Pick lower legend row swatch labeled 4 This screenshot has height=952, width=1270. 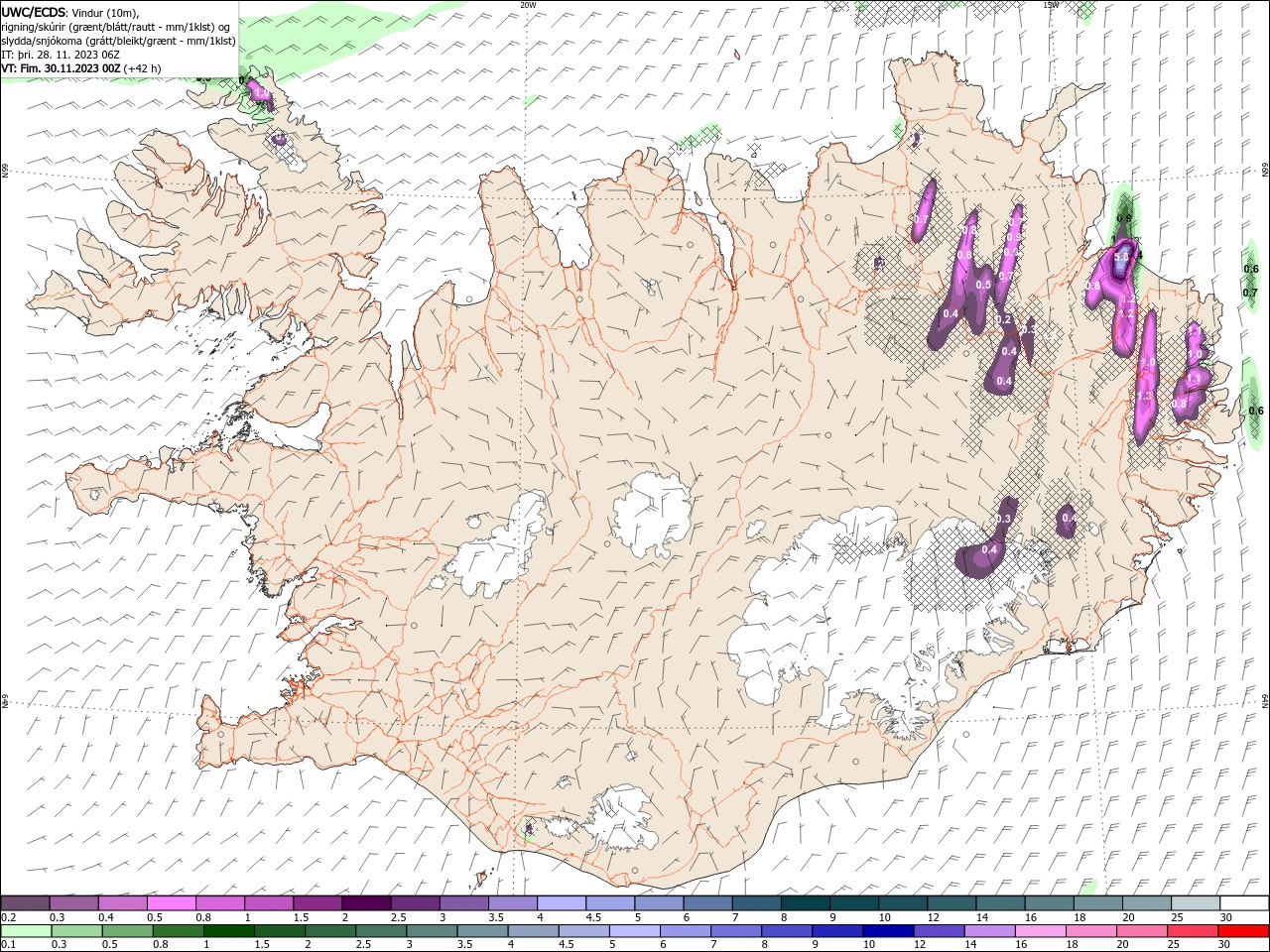(x=534, y=931)
